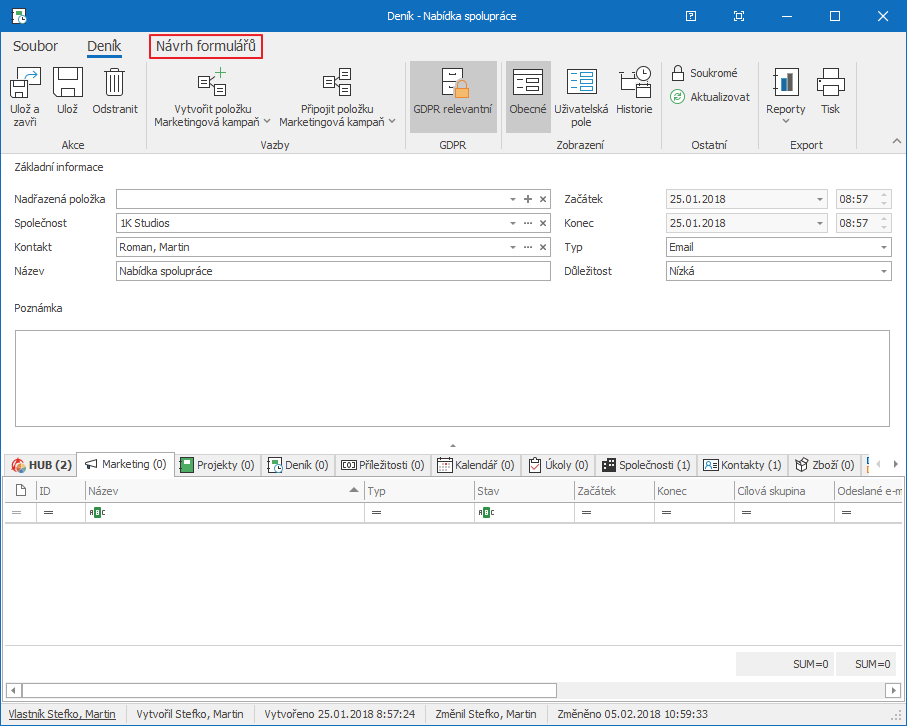The width and height of the screenshot is (907, 726).
Task: Click the document icon column header
Action: click(x=21, y=491)
